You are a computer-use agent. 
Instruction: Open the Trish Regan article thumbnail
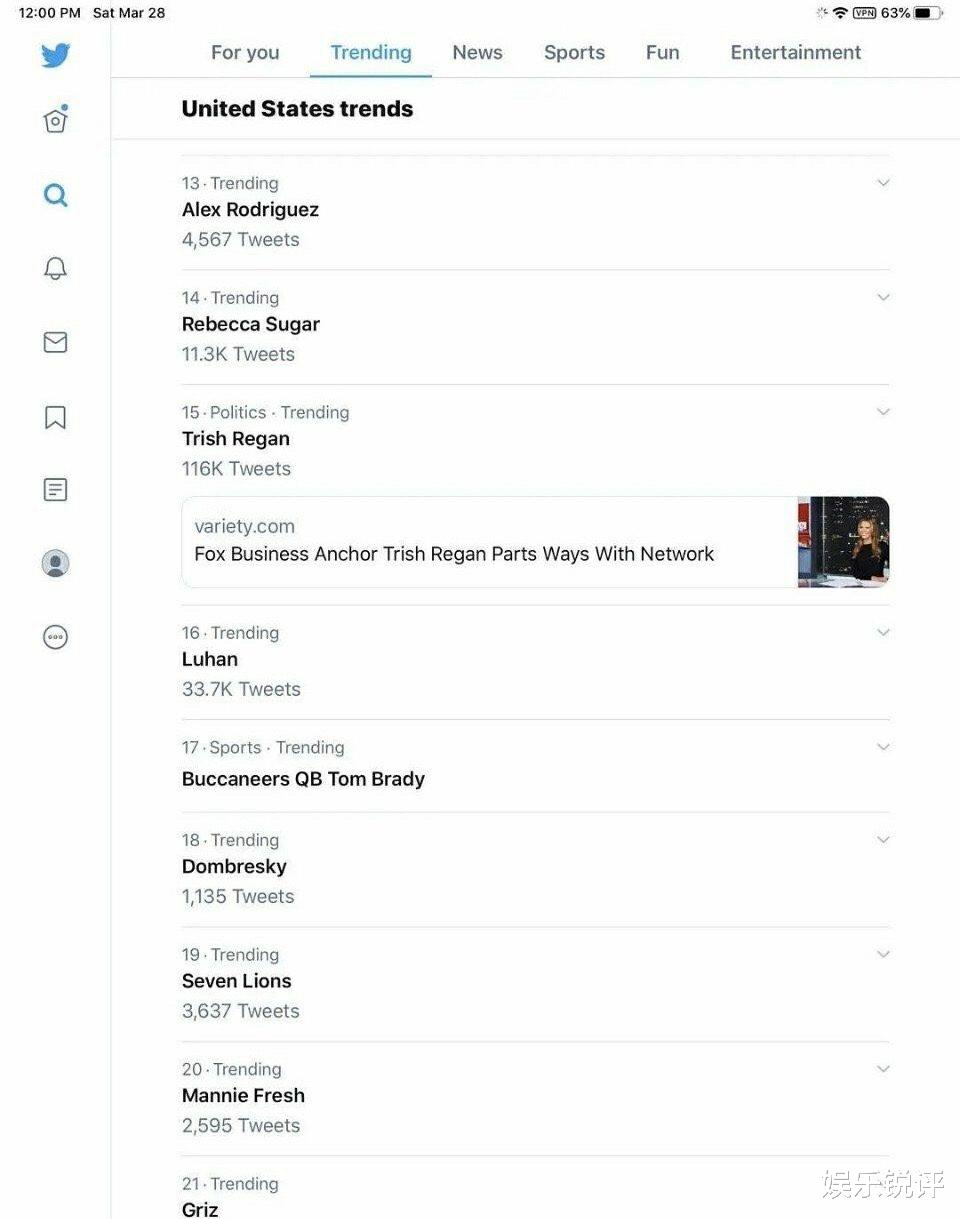(x=843, y=542)
